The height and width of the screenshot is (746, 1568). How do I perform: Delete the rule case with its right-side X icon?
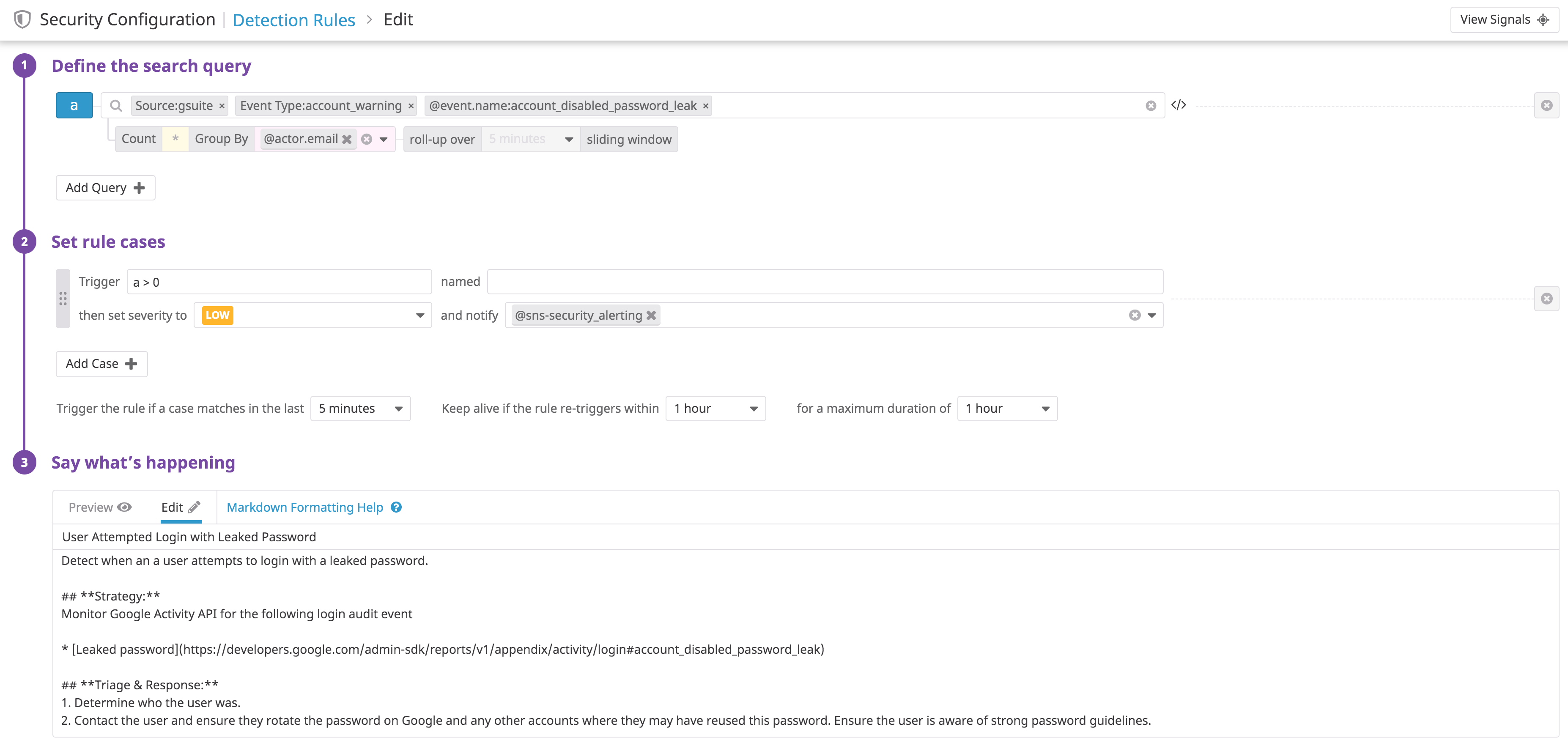pyautogui.click(x=1547, y=299)
